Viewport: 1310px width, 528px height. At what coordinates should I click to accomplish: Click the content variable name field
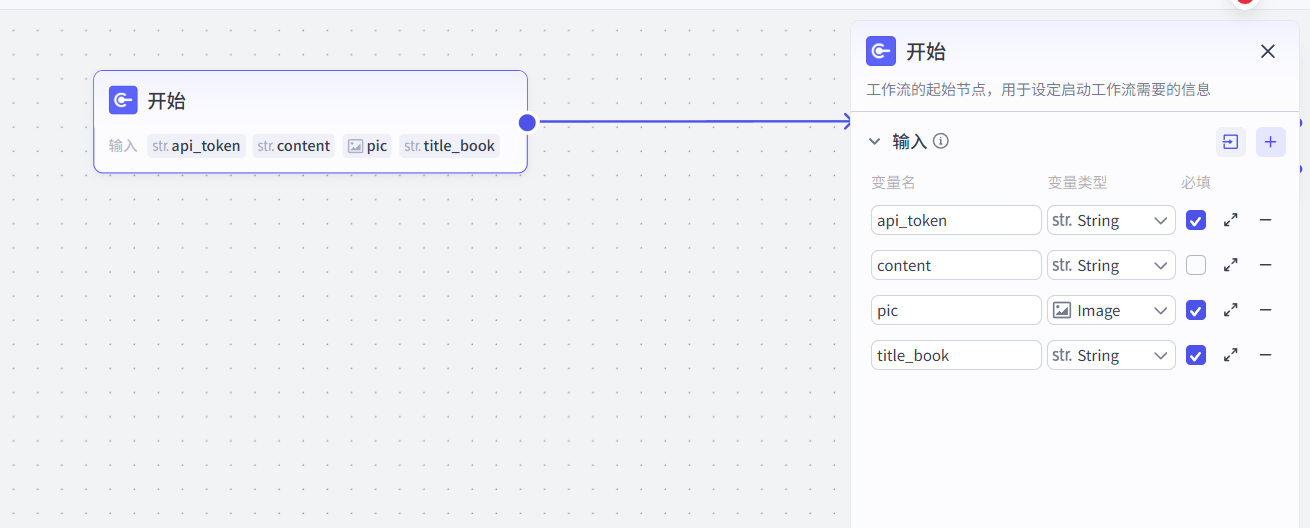pyautogui.click(x=955, y=265)
